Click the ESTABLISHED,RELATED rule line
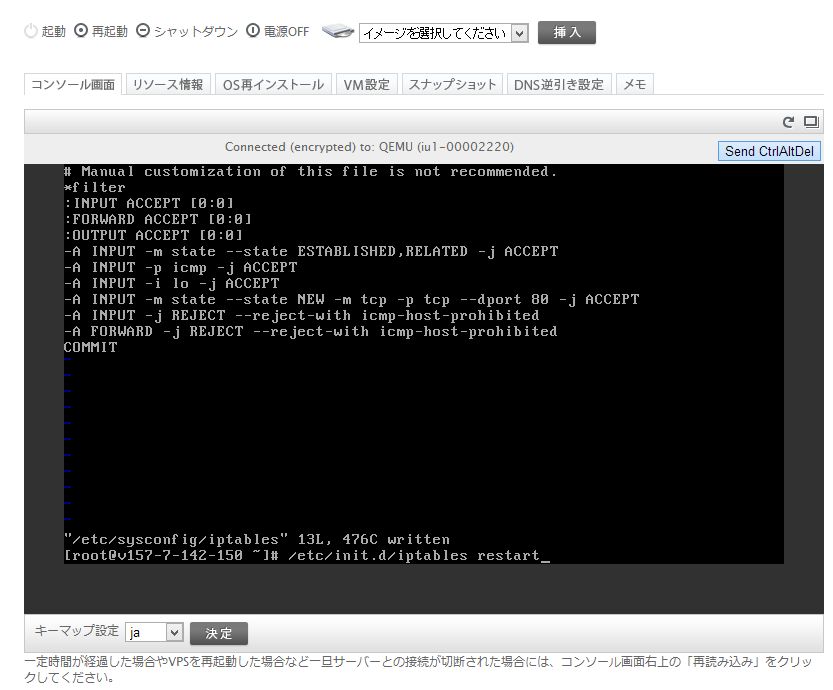 click(x=311, y=251)
